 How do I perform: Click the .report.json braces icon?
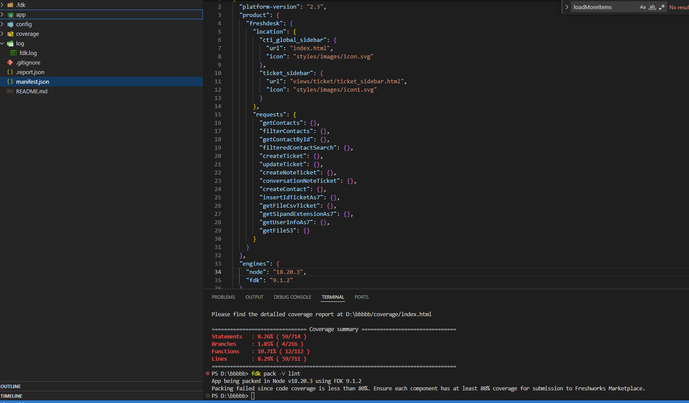[x=10, y=72]
